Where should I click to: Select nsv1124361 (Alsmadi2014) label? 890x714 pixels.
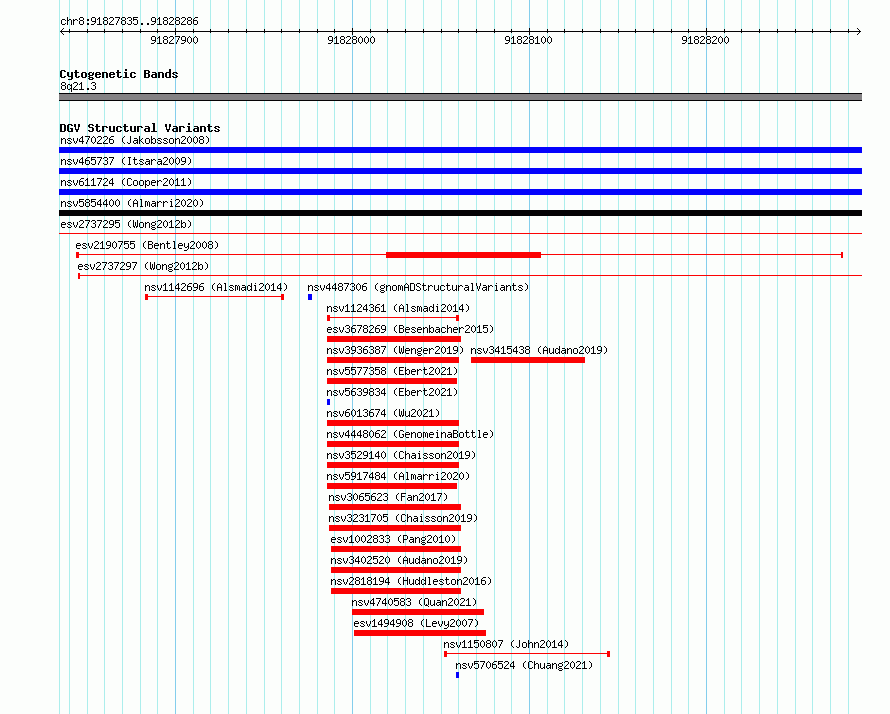[398, 308]
